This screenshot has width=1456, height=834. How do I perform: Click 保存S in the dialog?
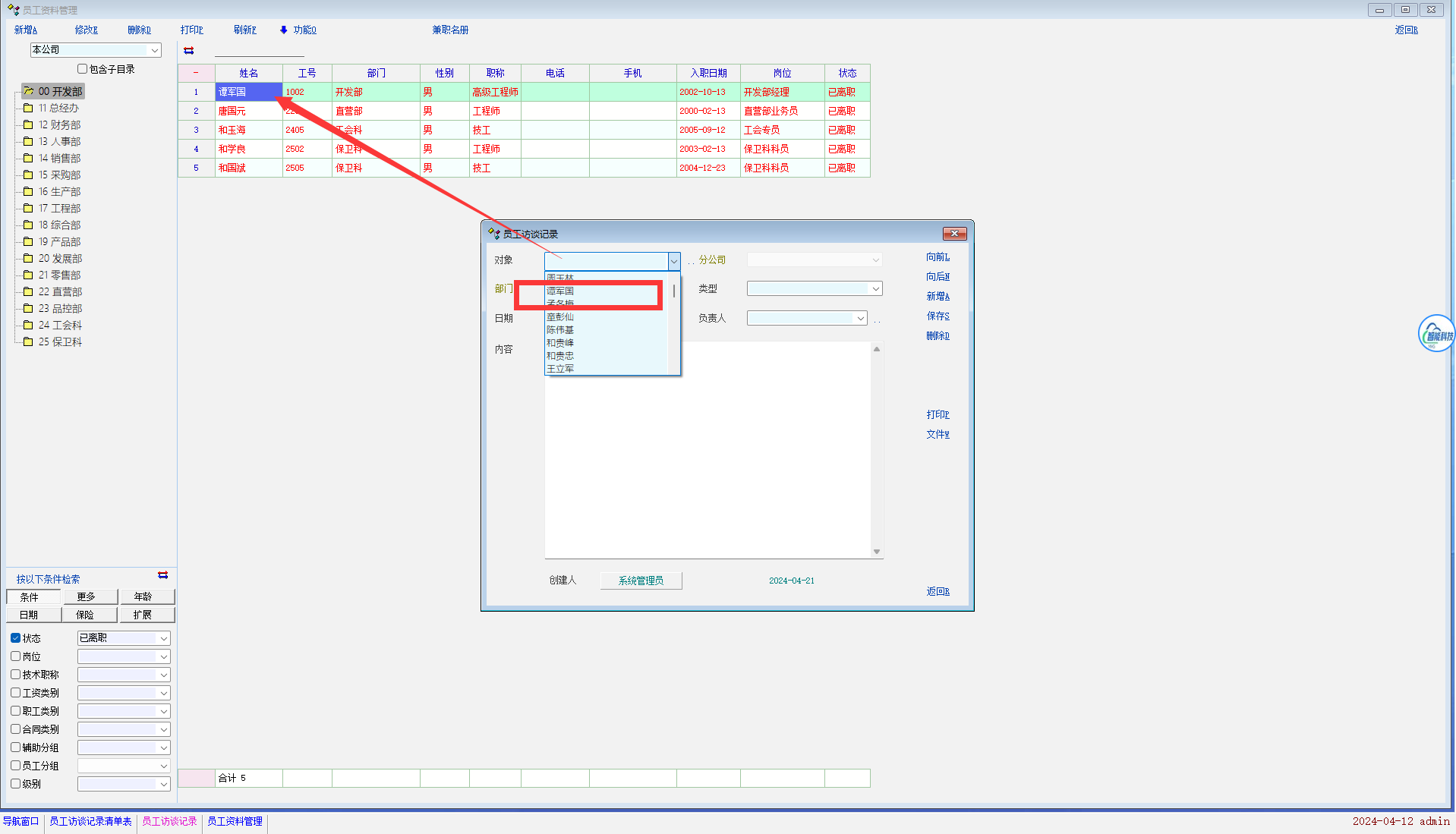tap(938, 316)
